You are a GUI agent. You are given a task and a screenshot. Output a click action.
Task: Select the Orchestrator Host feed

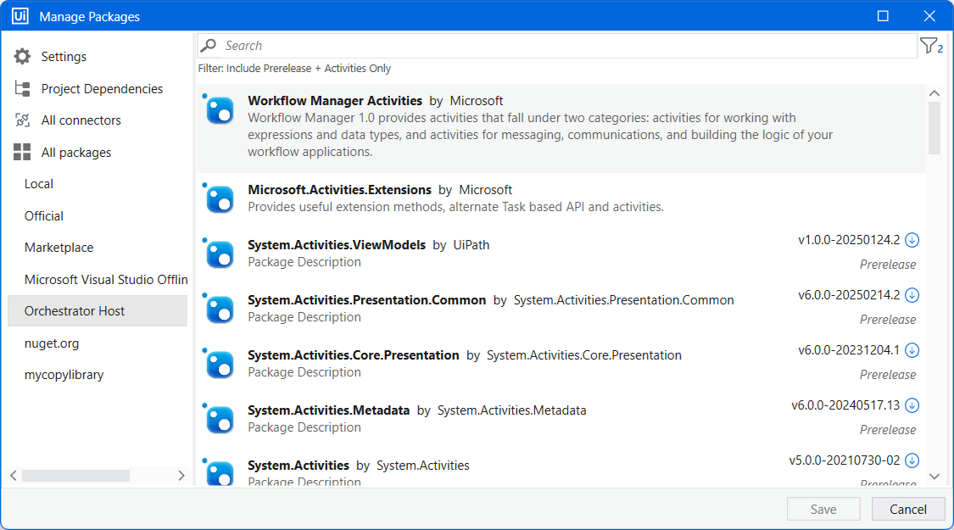(97, 311)
